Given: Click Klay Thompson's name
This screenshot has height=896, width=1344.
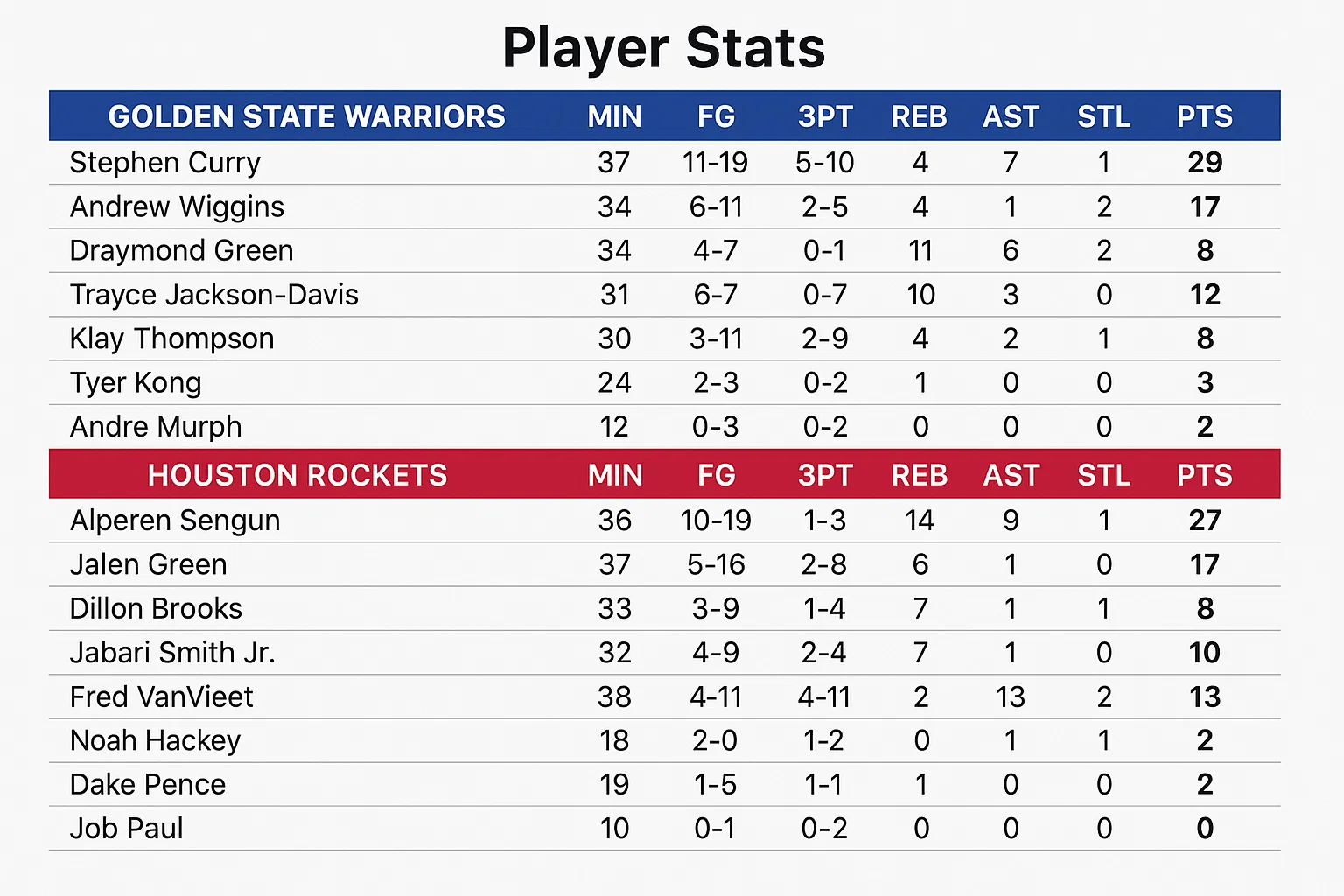Looking at the screenshot, I should click(x=171, y=339).
